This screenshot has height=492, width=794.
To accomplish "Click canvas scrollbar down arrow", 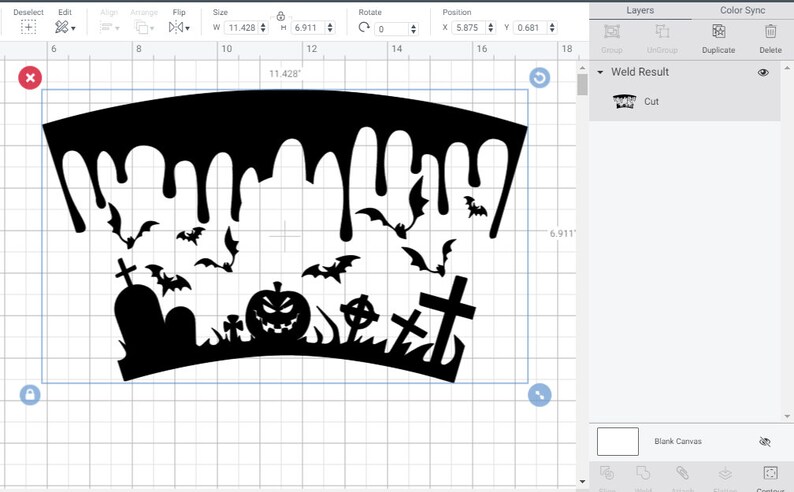I will [582, 482].
